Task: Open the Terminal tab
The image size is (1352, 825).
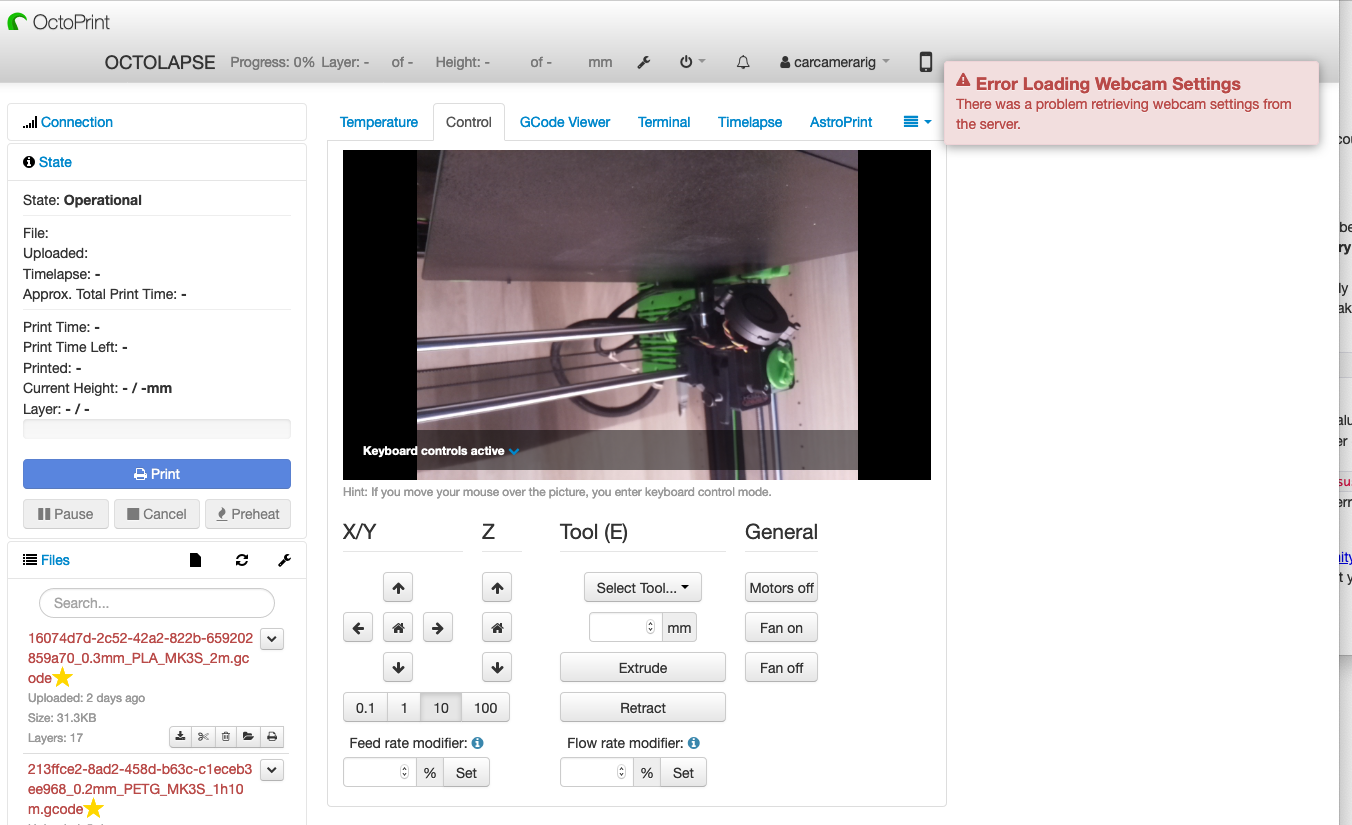Action: pos(664,122)
